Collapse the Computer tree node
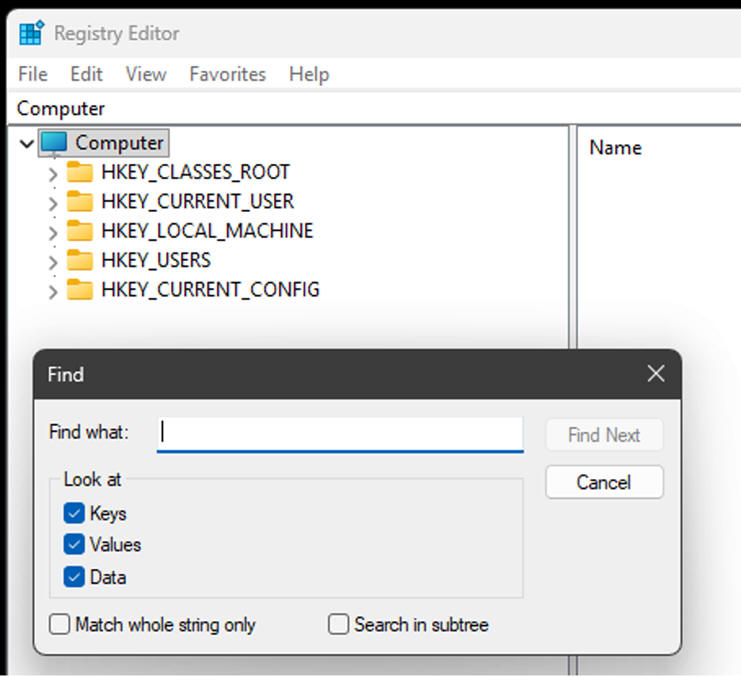741x677 pixels. [x=27, y=143]
